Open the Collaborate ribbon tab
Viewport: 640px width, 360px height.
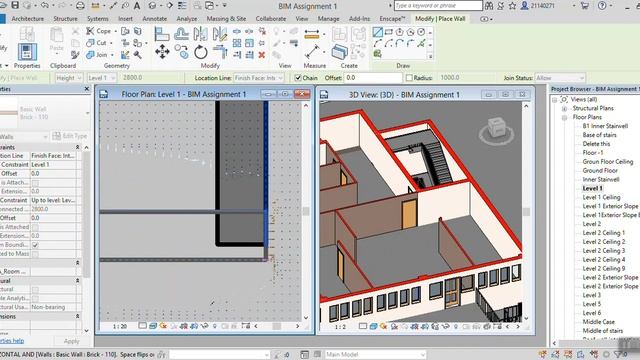click(271, 19)
